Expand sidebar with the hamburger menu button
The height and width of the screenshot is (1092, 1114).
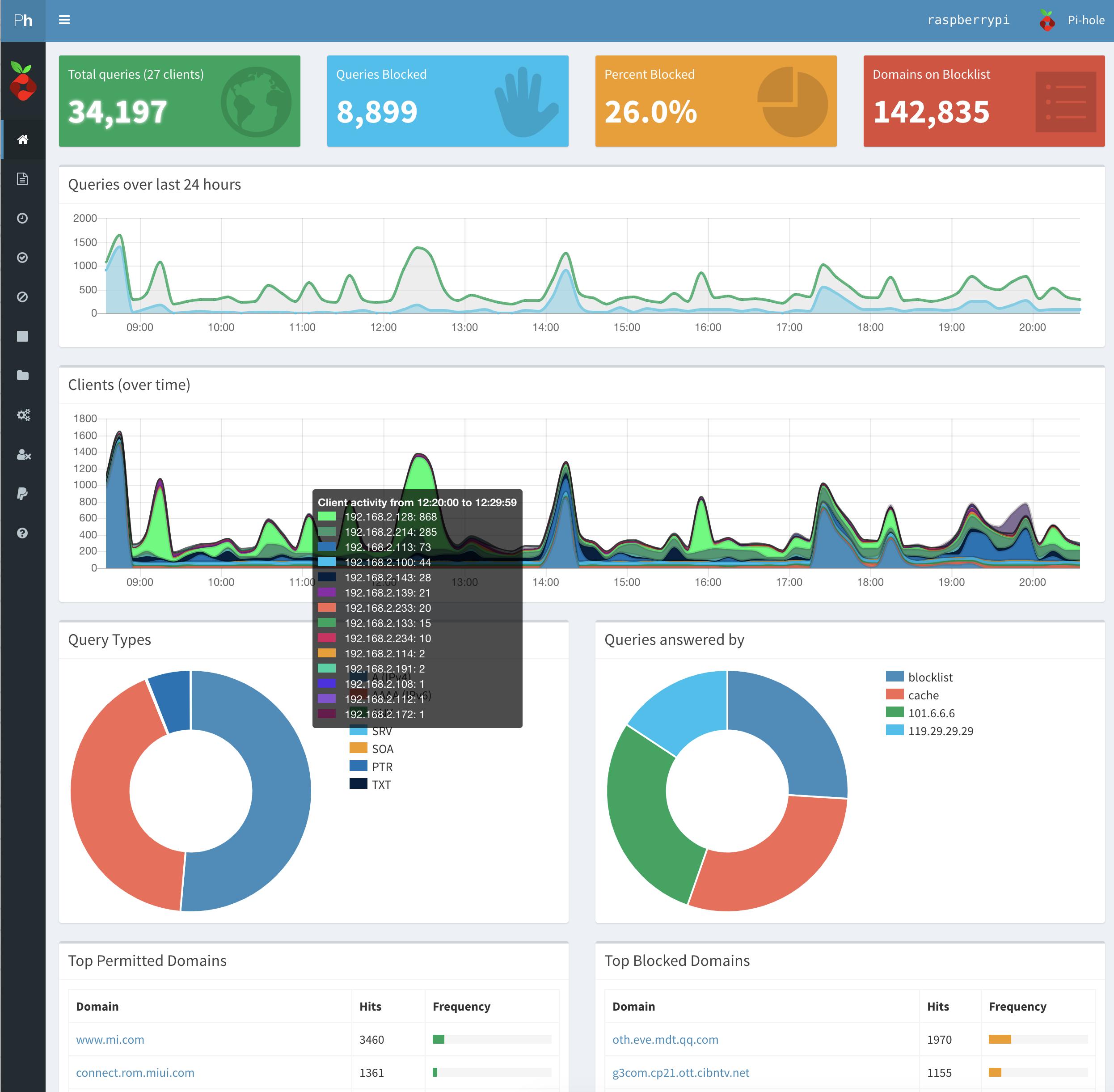click(64, 20)
